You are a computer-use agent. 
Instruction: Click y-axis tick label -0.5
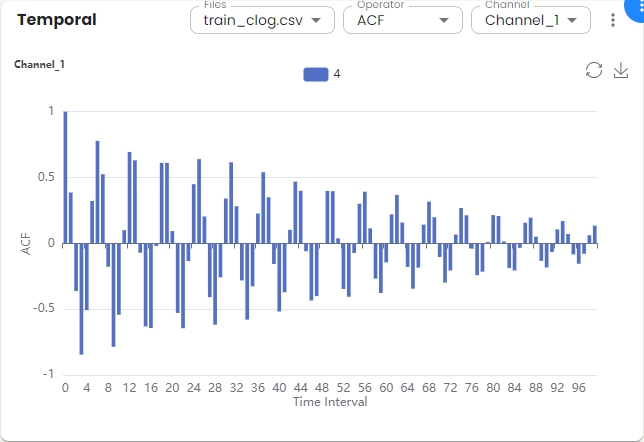click(43, 308)
